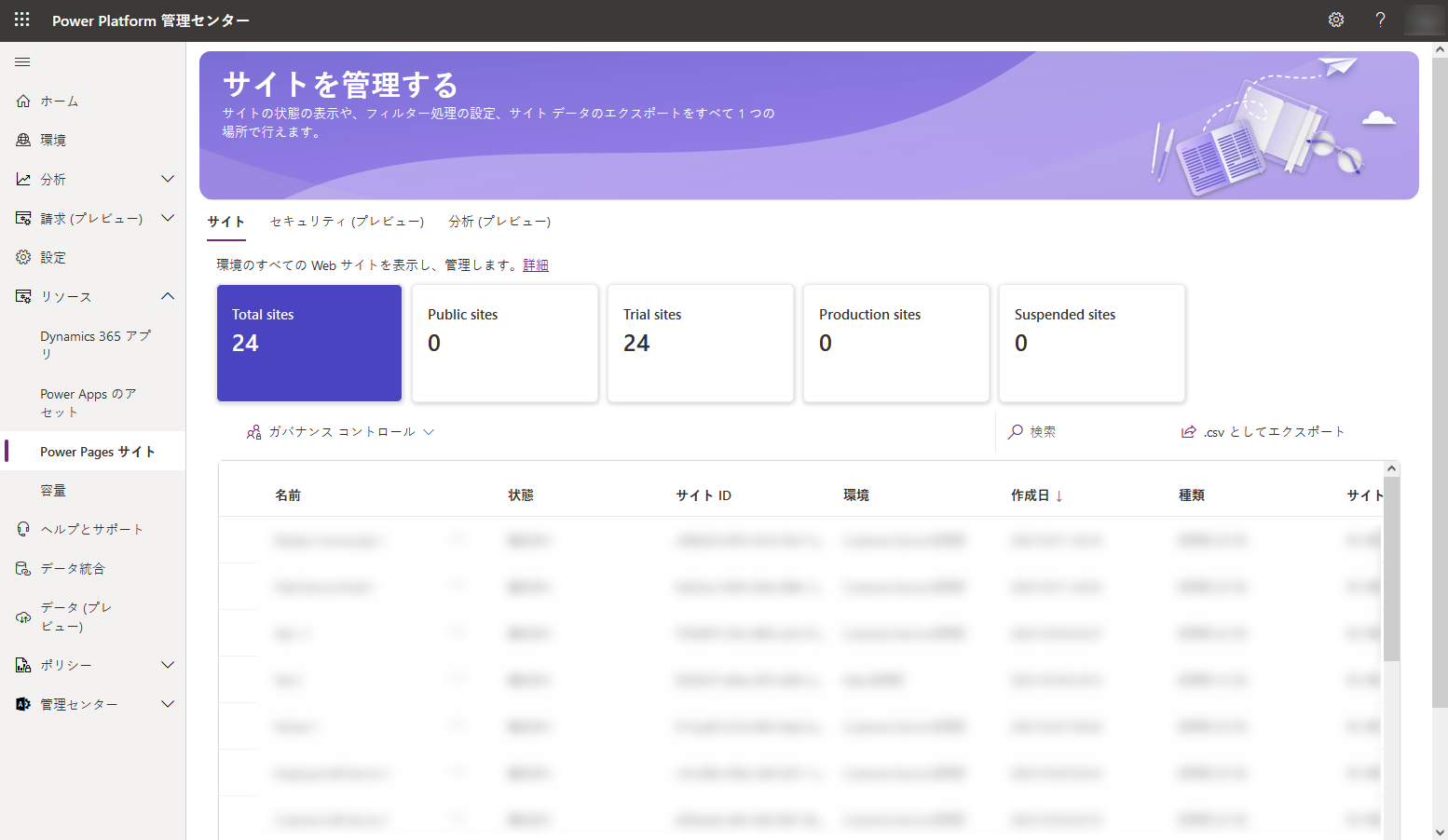Click the リソース resources icon
Viewport: 1448px width, 840px height.
point(23,296)
